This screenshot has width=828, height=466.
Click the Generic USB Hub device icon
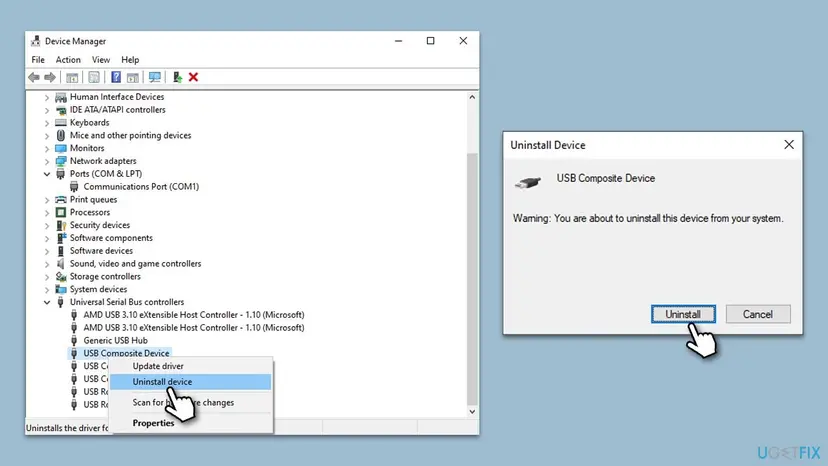(74, 341)
